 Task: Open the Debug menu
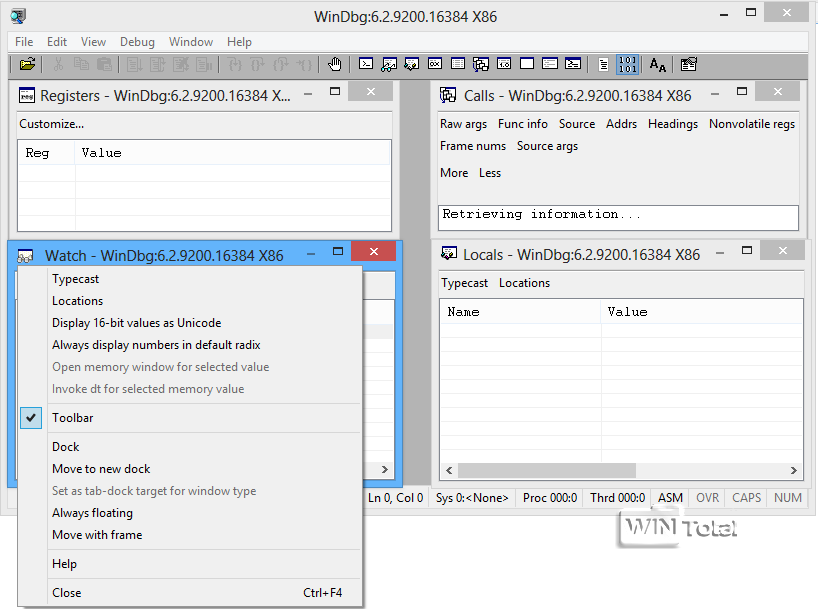pos(137,42)
